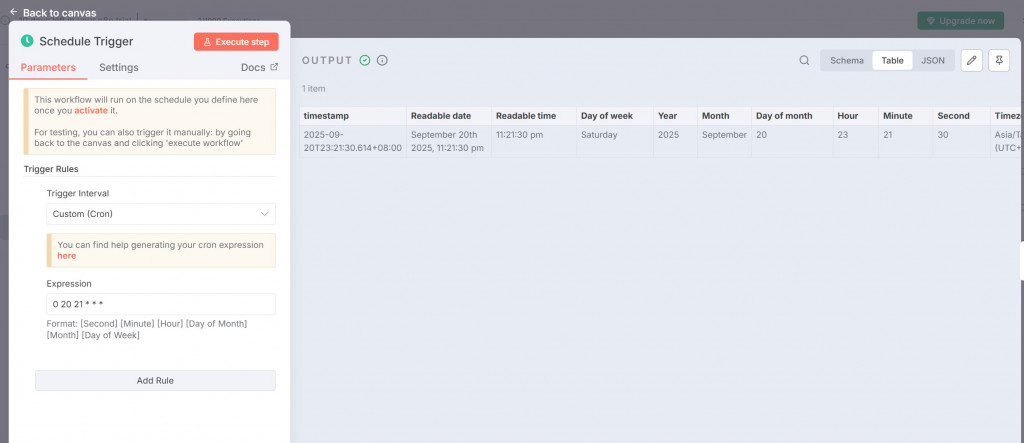The height and width of the screenshot is (443, 1024).
Task: Open the Trigger Interval dropdown
Action: [x=161, y=214]
